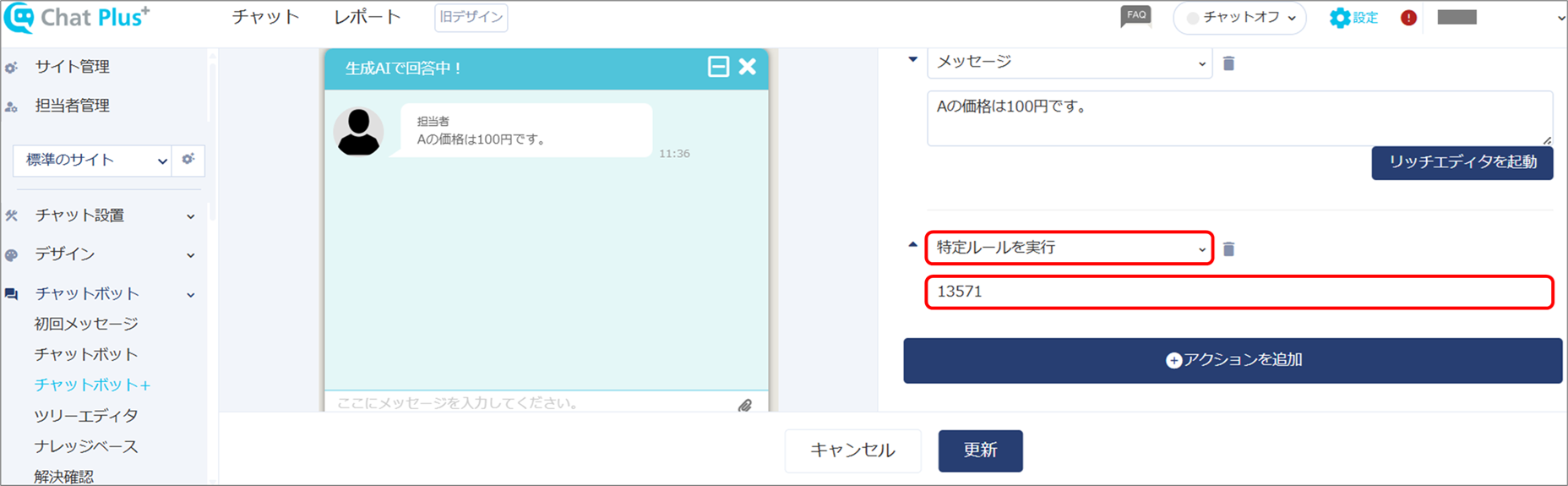Click the デザイン palette icon

[x=11, y=254]
